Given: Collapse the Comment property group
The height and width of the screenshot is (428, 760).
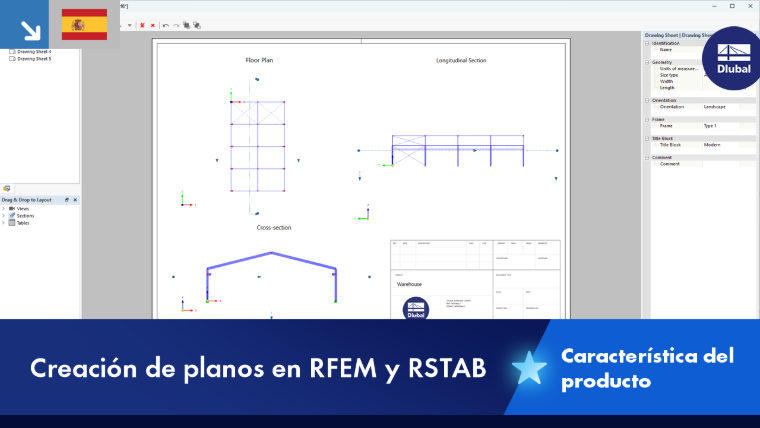Looking at the screenshot, I should point(647,158).
